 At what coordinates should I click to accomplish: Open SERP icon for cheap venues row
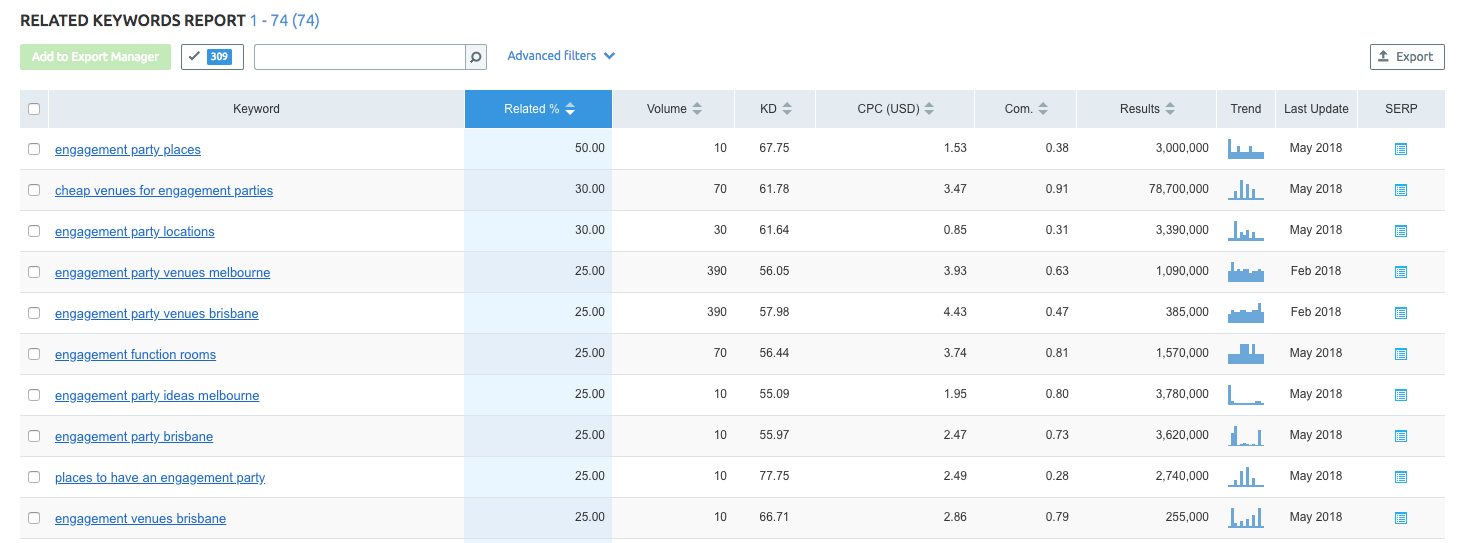[x=1400, y=190]
